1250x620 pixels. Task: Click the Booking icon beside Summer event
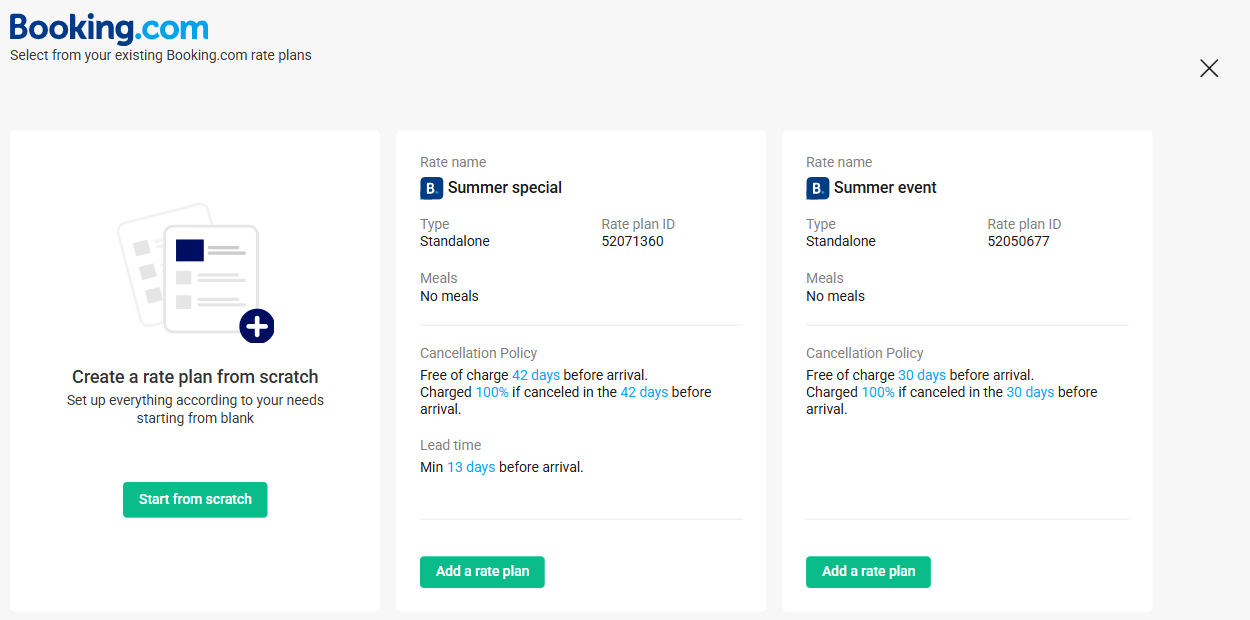pyautogui.click(x=817, y=188)
